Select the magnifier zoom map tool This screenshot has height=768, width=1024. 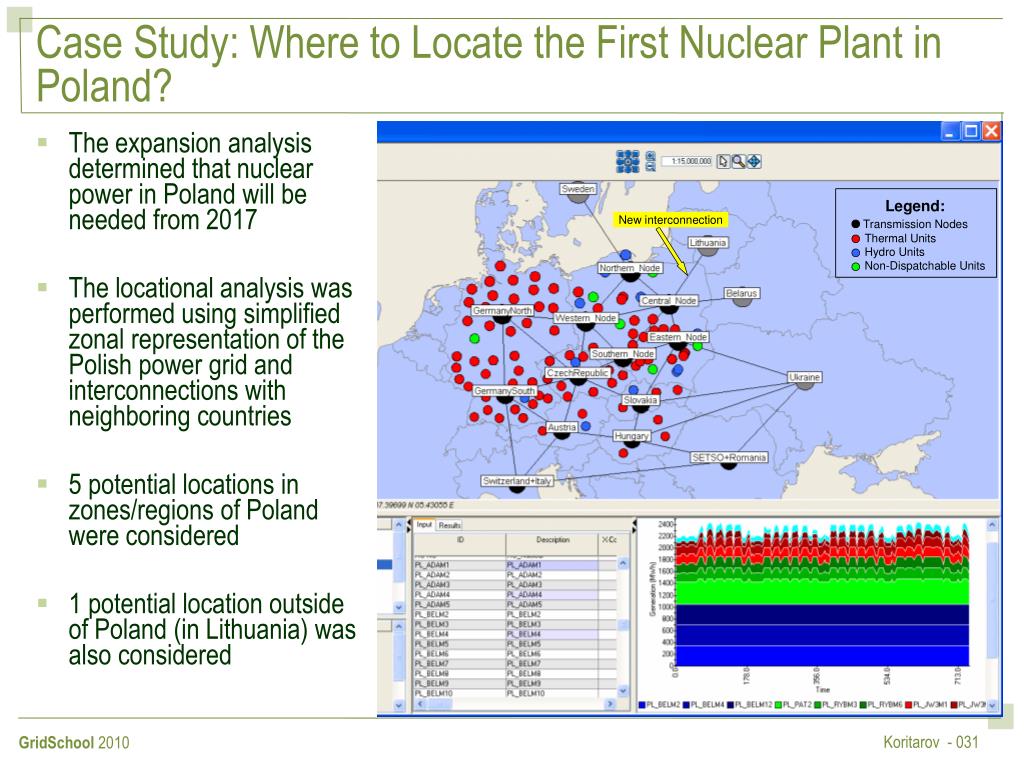[x=738, y=161]
